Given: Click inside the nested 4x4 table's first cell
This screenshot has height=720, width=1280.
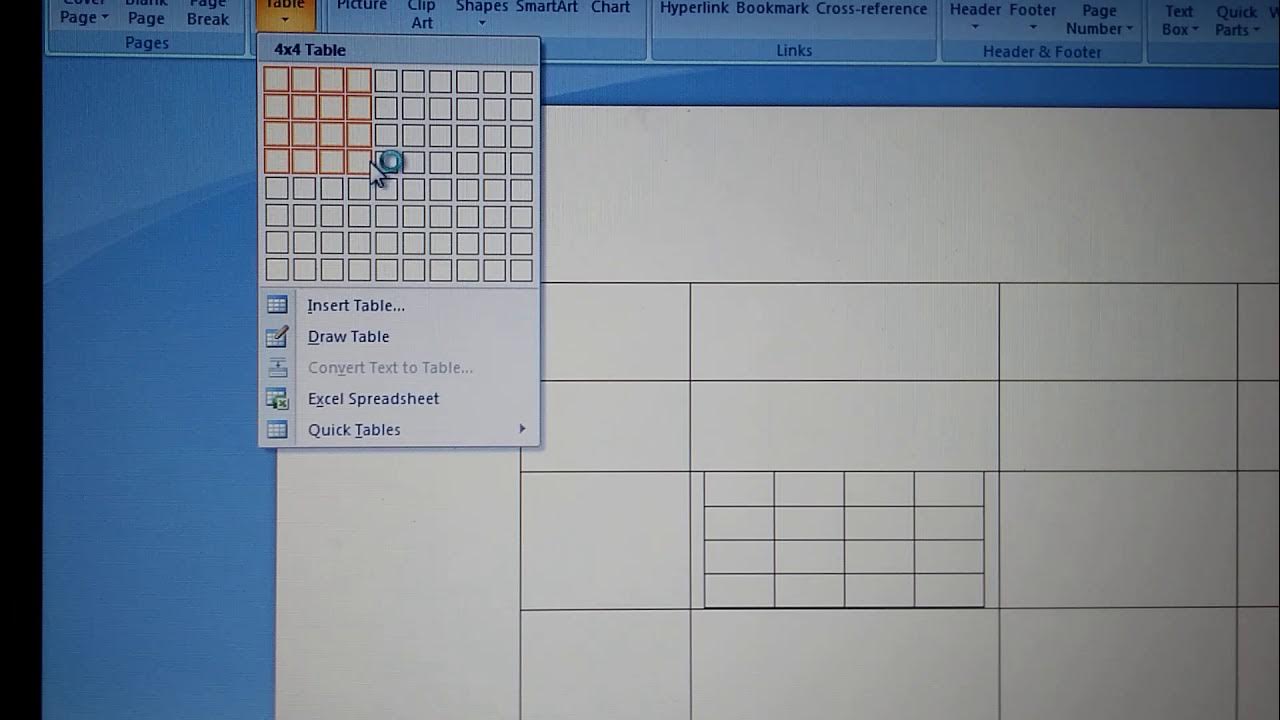Looking at the screenshot, I should pyautogui.click(x=739, y=489).
